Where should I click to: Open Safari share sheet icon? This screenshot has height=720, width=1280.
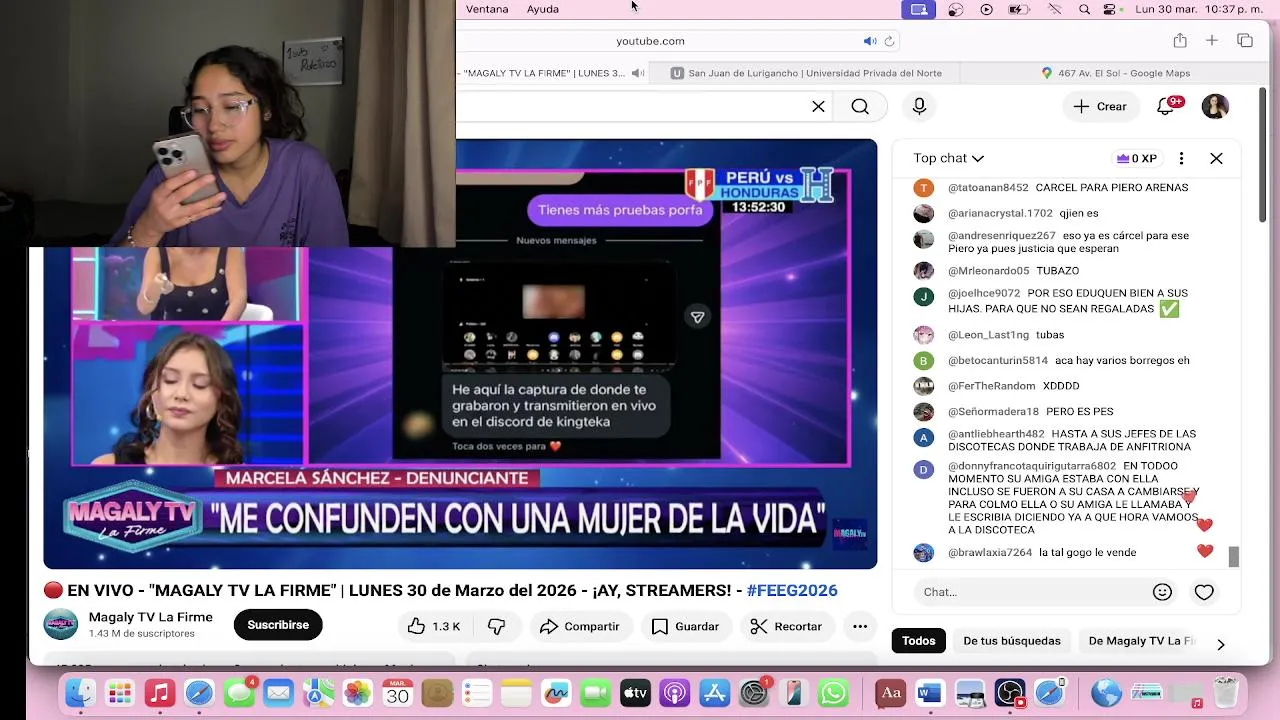coord(1180,41)
